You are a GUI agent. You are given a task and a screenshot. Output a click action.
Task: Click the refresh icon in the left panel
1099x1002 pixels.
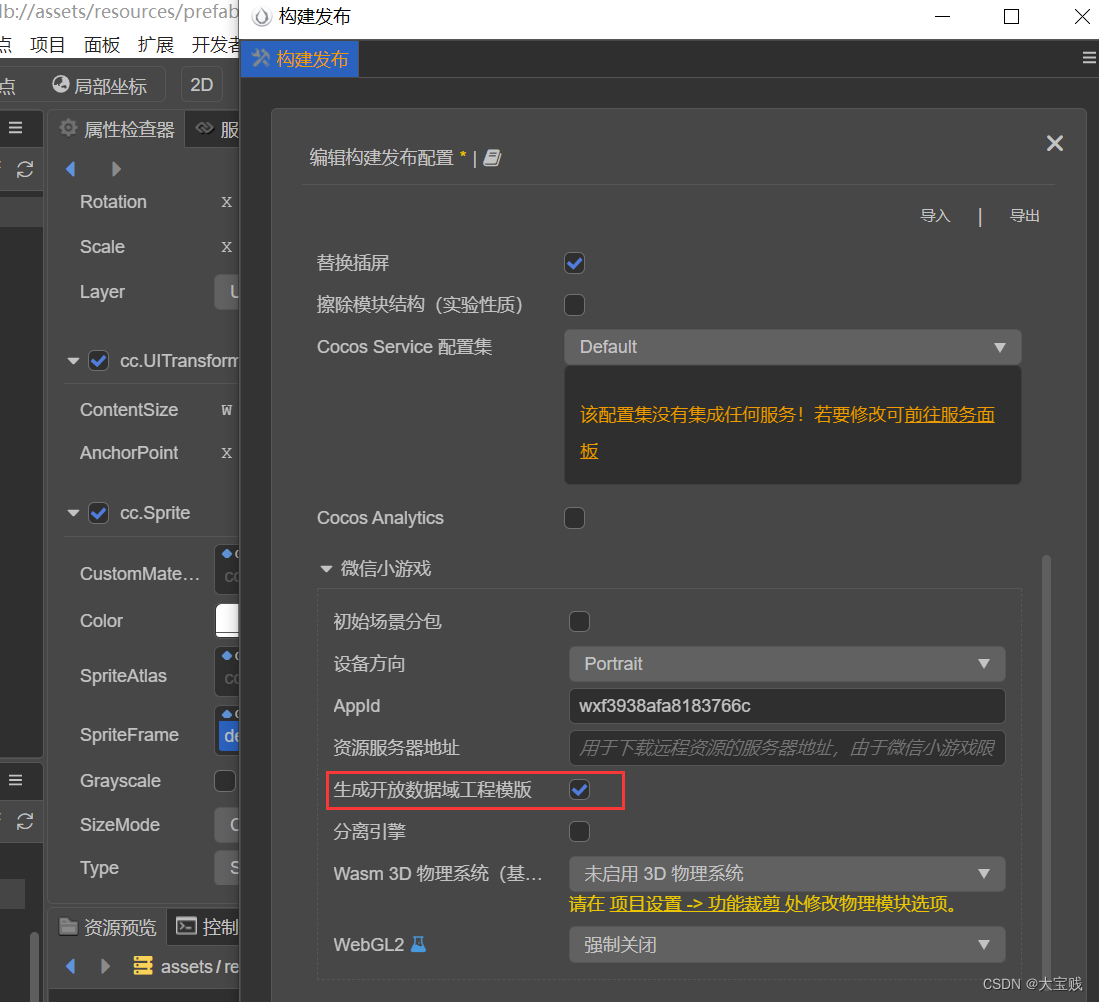tap(25, 170)
